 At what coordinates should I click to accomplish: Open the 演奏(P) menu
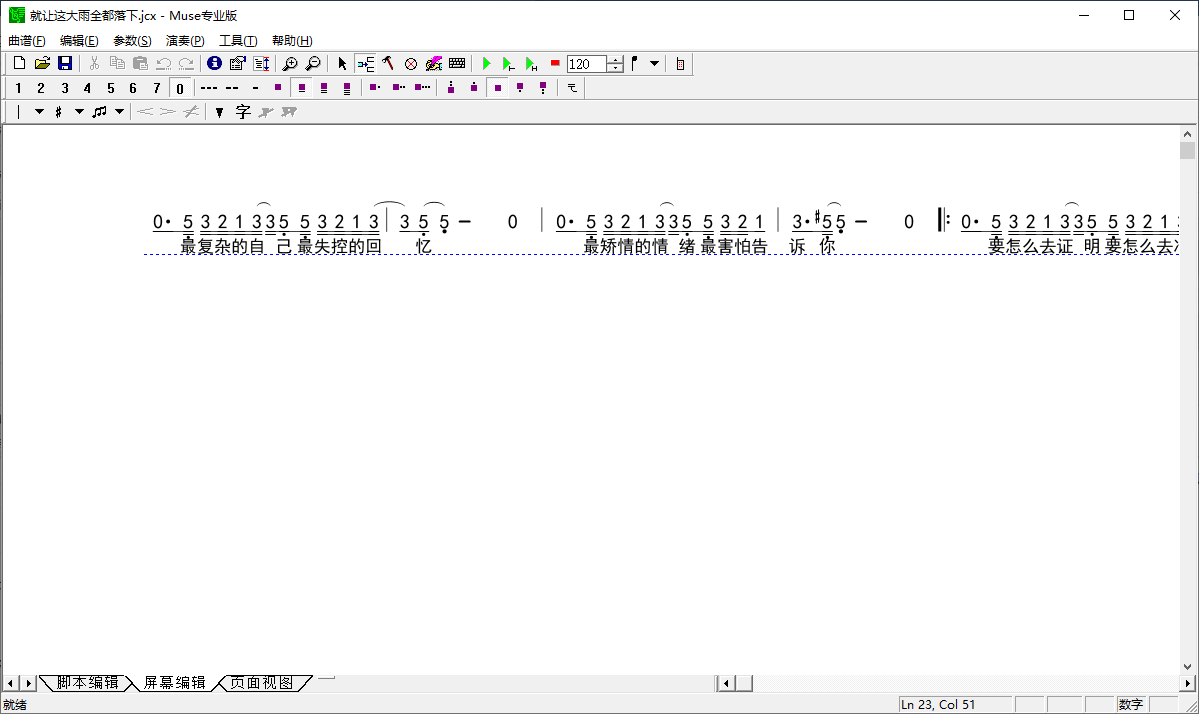(185, 40)
